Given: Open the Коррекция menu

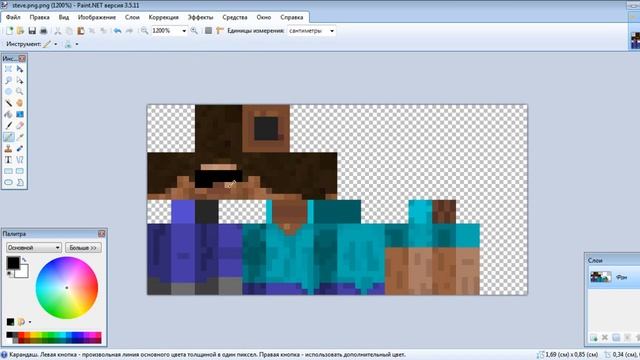Looking at the screenshot, I should coord(163,17).
